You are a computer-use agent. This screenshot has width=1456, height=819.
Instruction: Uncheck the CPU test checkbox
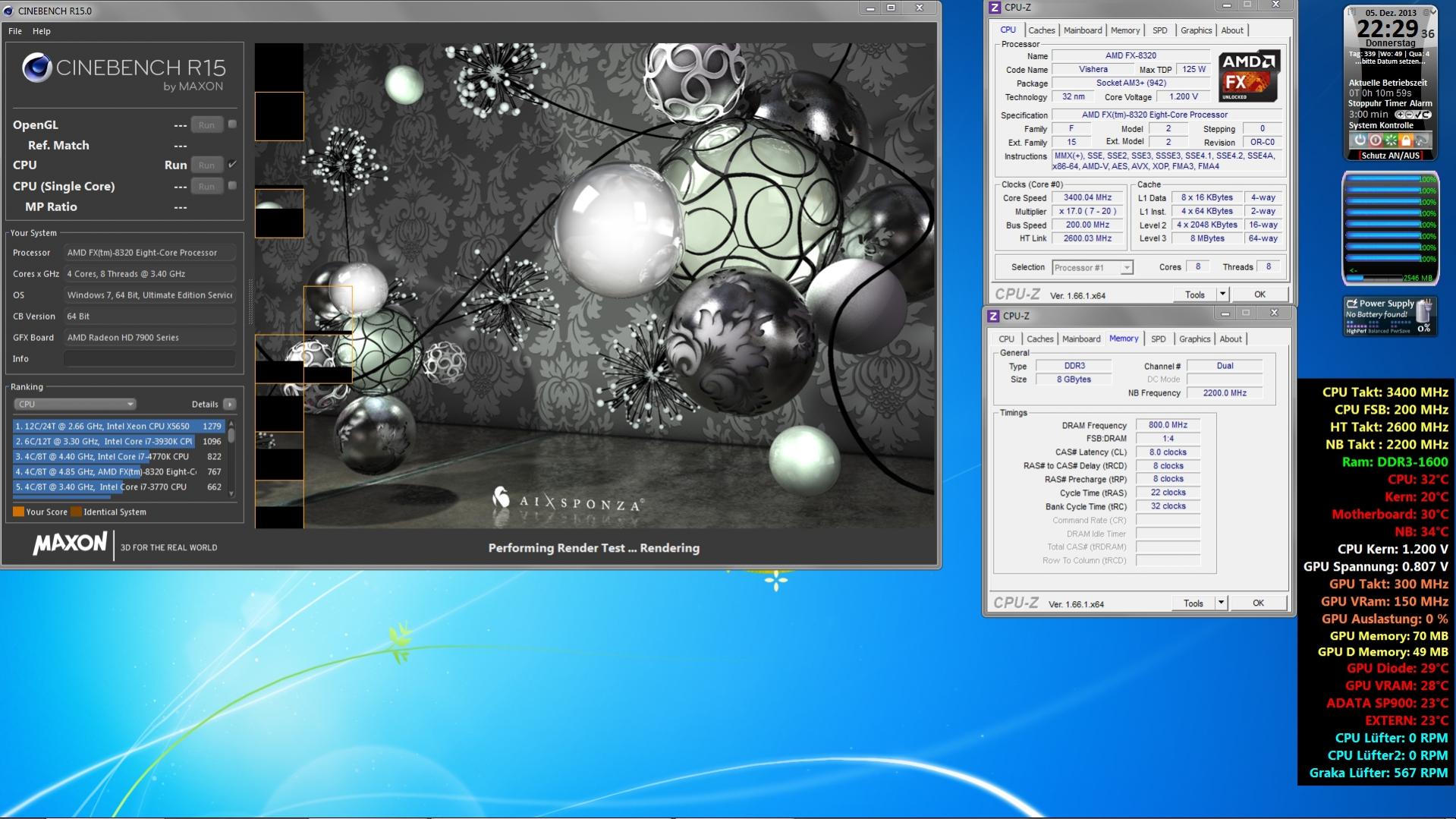[232, 165]
